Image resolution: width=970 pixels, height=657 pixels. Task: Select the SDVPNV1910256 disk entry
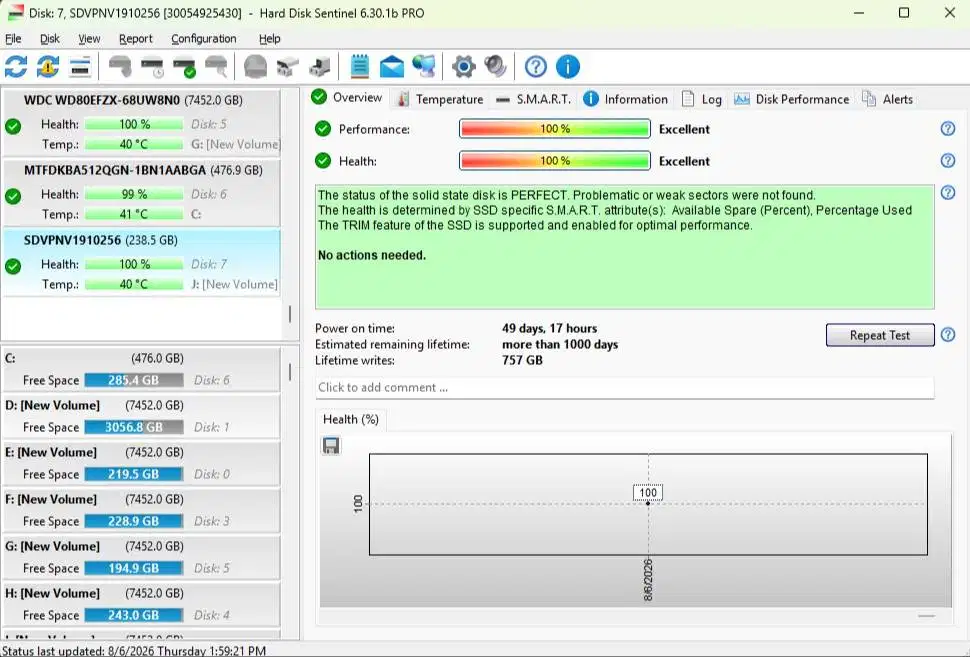click(x=142, y=262)
